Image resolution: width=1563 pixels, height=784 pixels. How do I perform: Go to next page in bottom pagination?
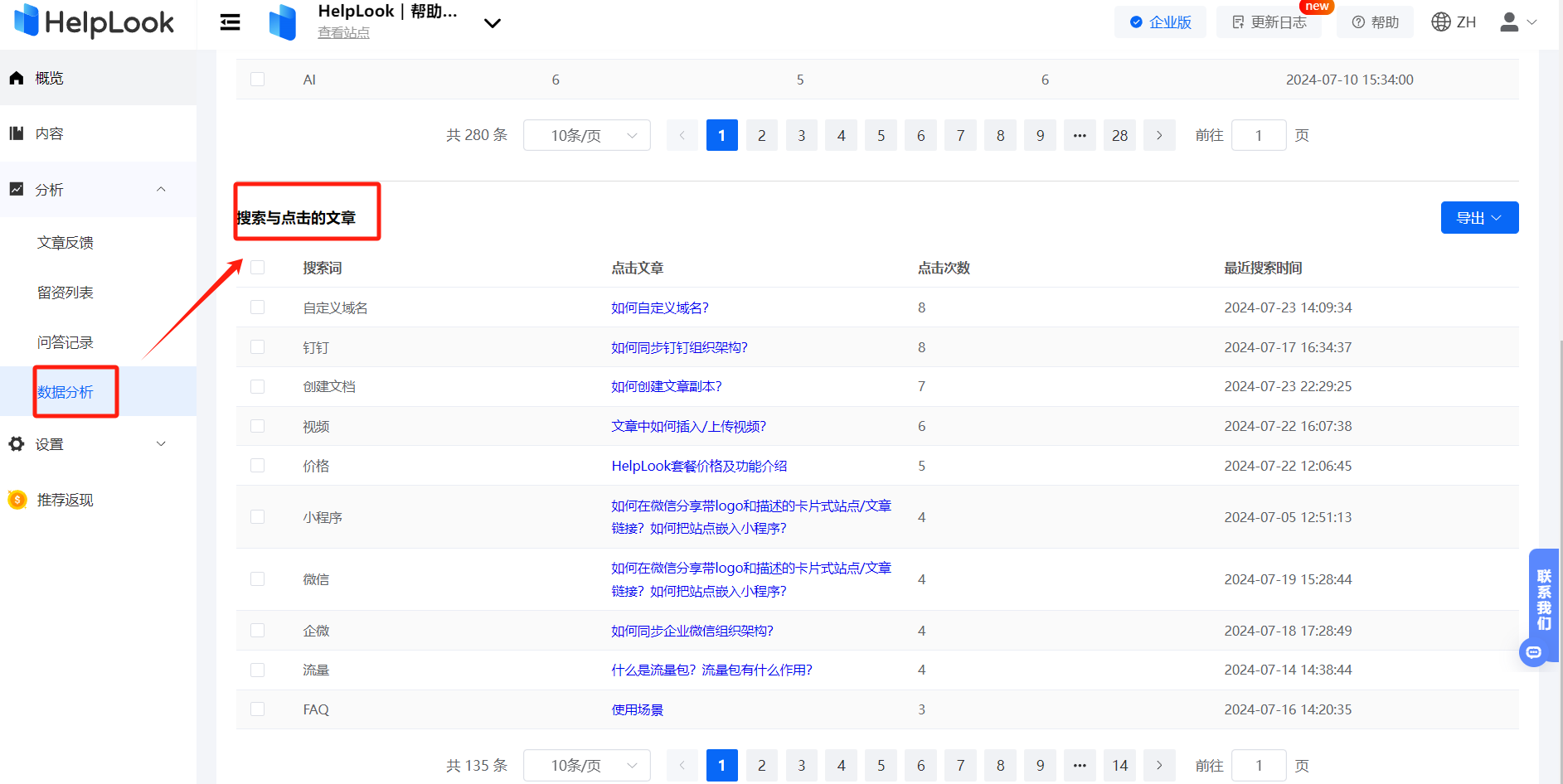pyautogui.click(x=1159, y=765)
